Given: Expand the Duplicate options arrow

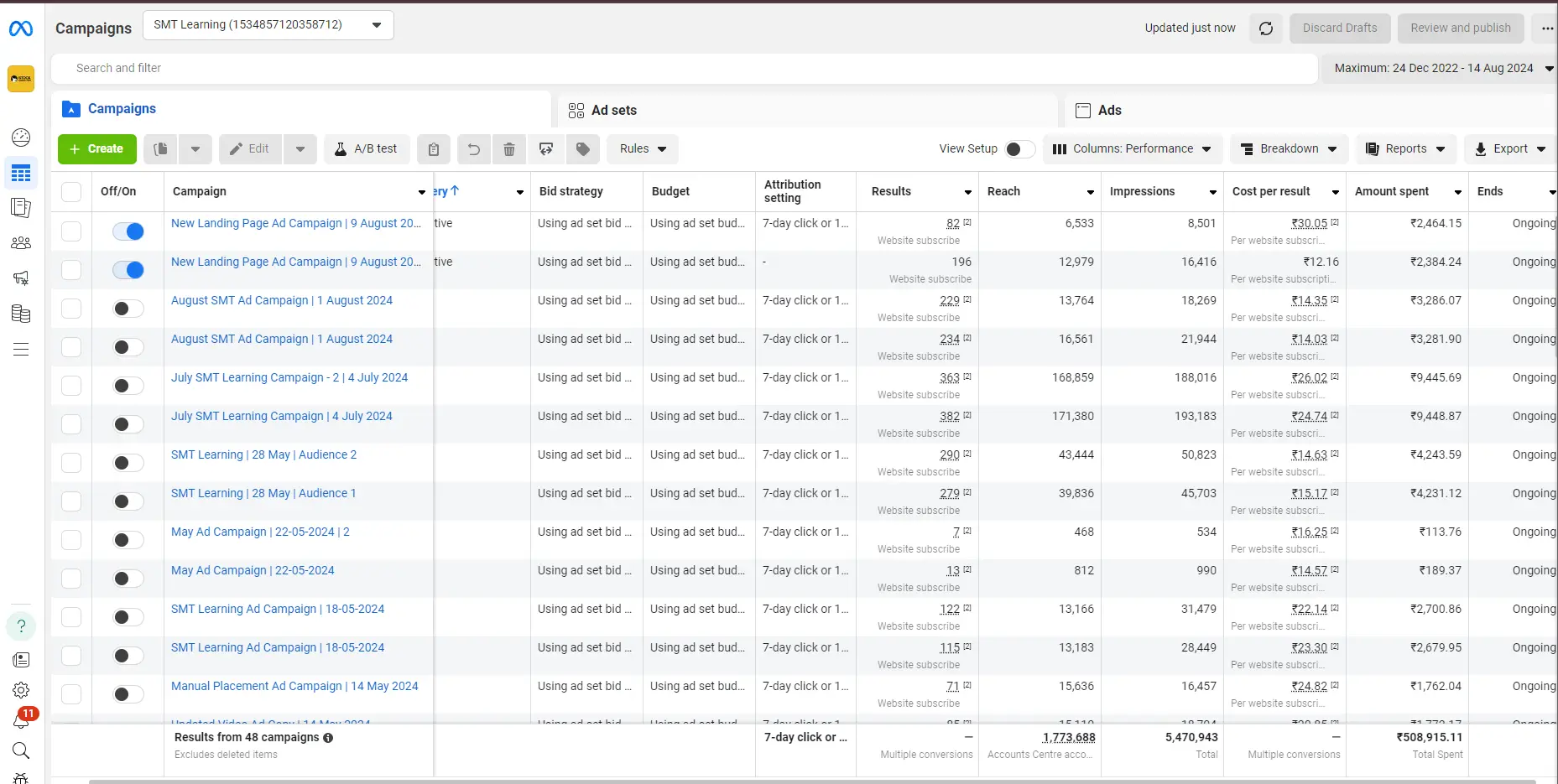Looking at the screenshot, I should 195,149.
